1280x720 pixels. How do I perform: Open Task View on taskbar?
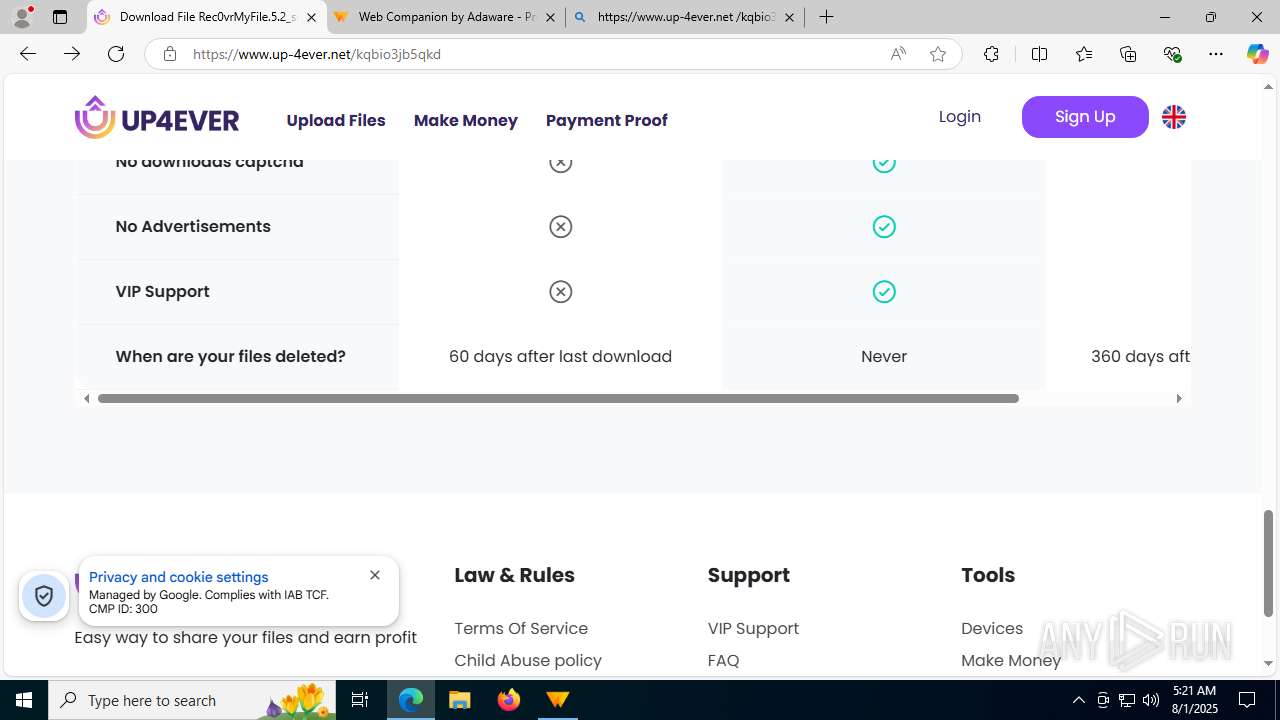pos(360,700)
